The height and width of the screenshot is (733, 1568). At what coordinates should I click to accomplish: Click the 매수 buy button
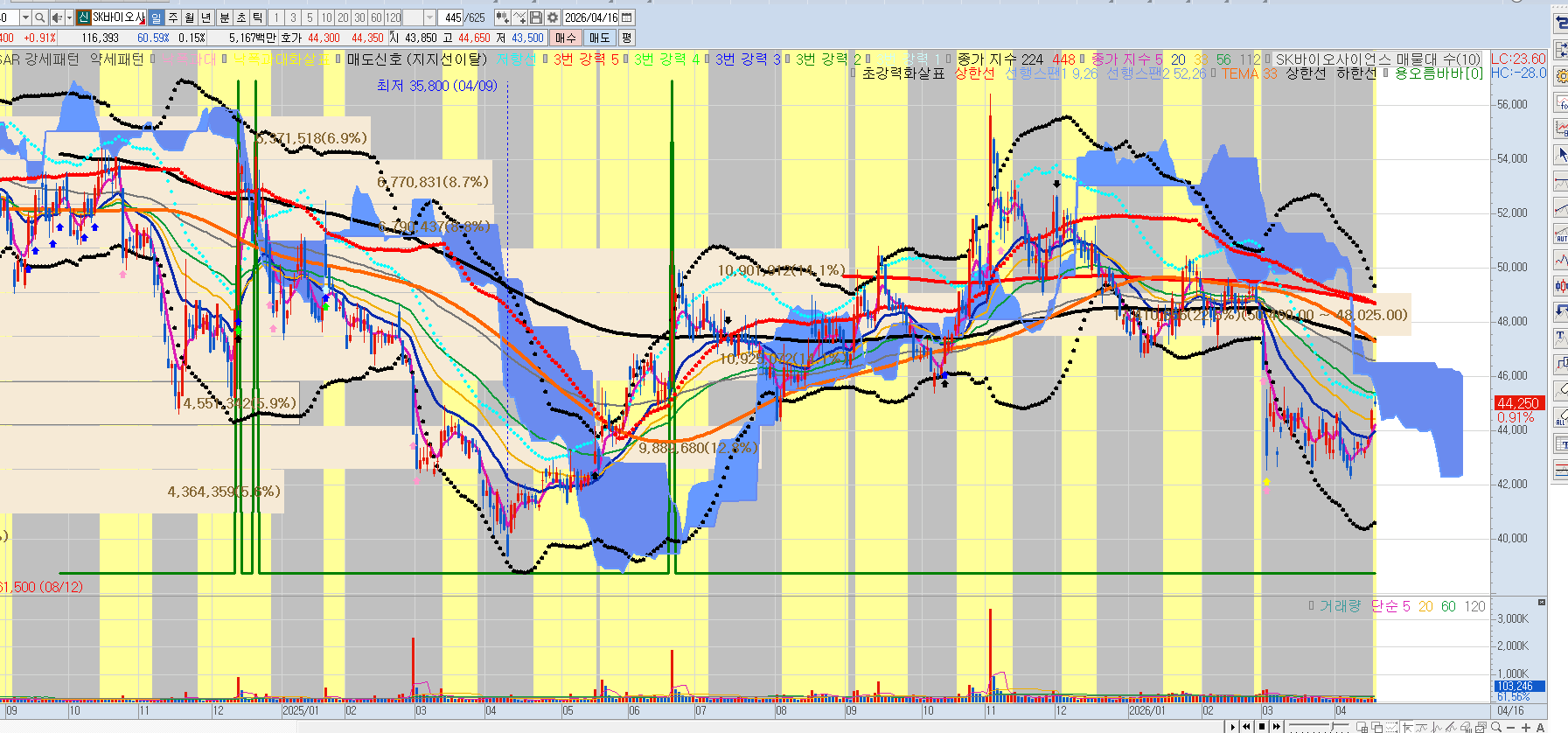pyautogui.click(x=566, y=38)
